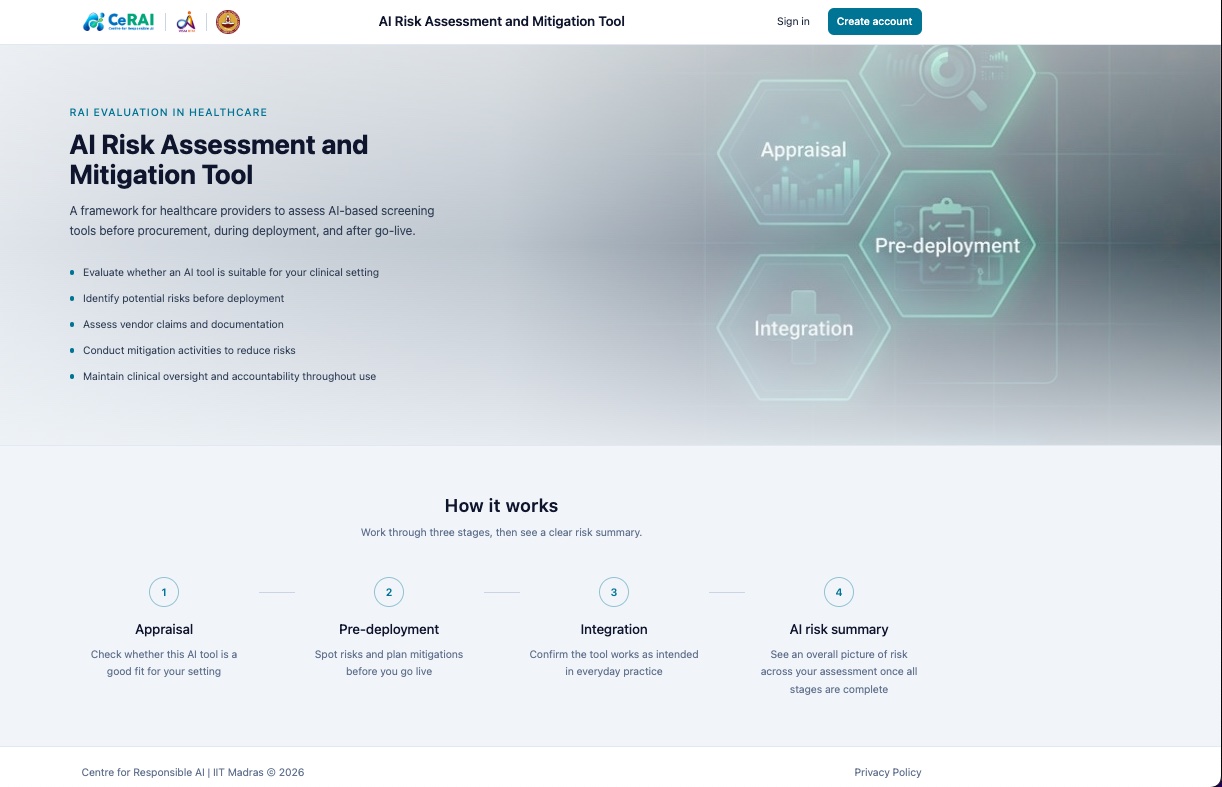The image size is (1222, 787).
Task: Click 'Work through three stages' subtitle
Action: click(x=501, y=533)
